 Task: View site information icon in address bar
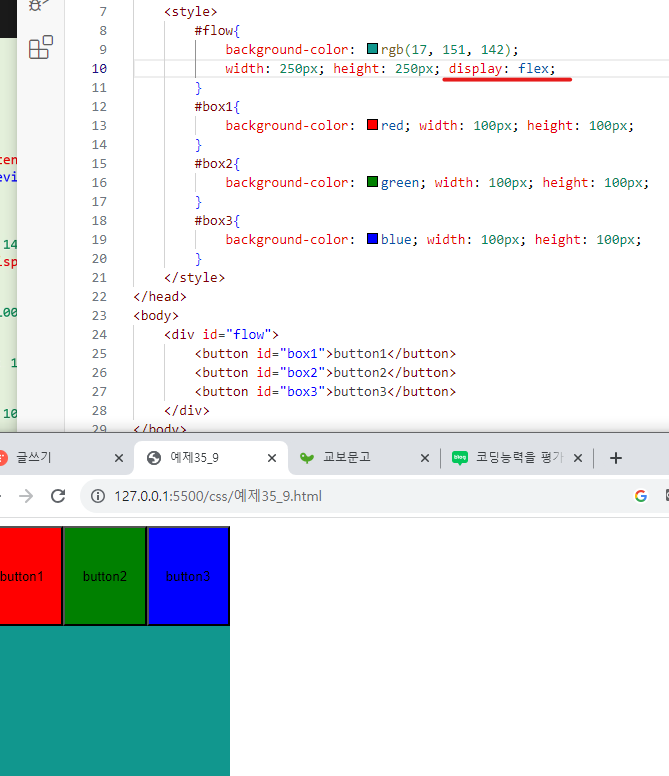(x=98, y=496)
